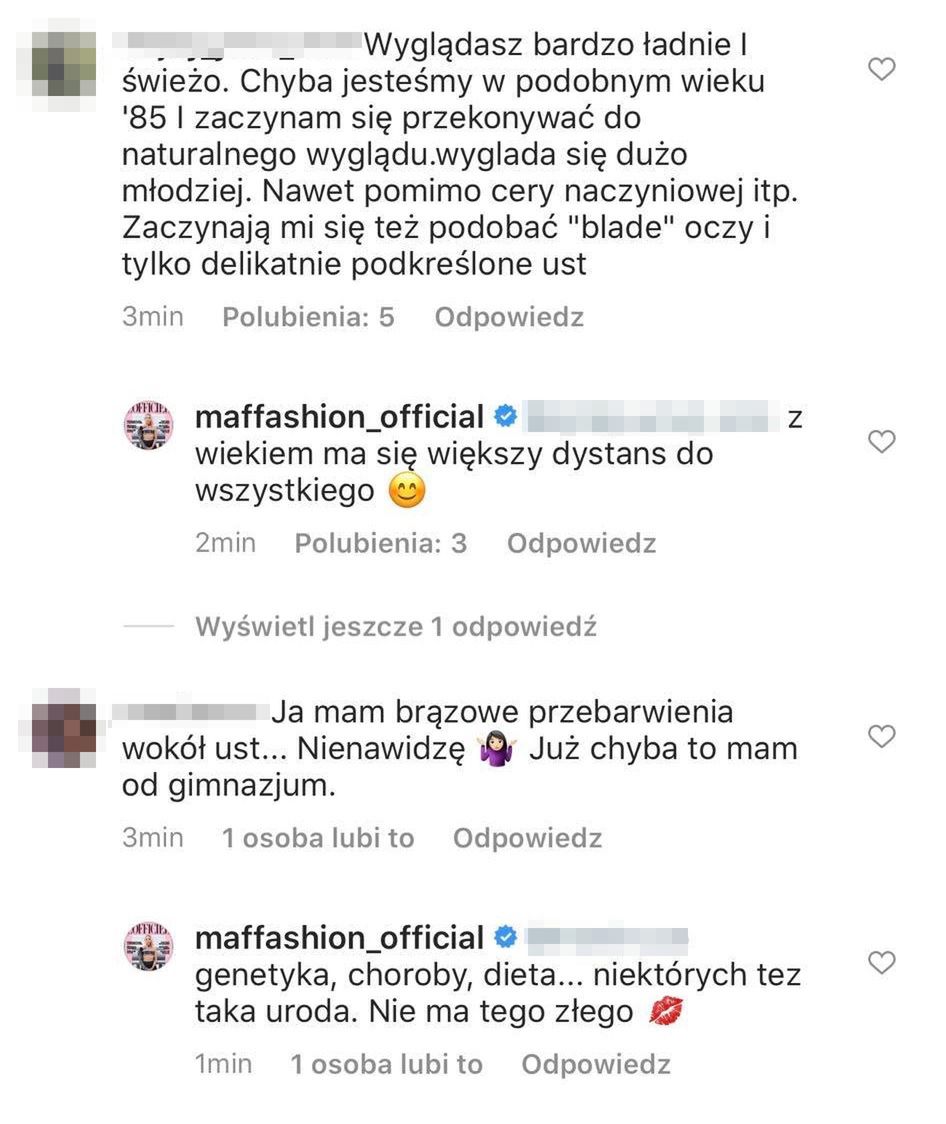This screenshot has width=946, height=1124.
Task: Click the verified badge on the bottom maffashion_official comment
Action: [505, 937]
